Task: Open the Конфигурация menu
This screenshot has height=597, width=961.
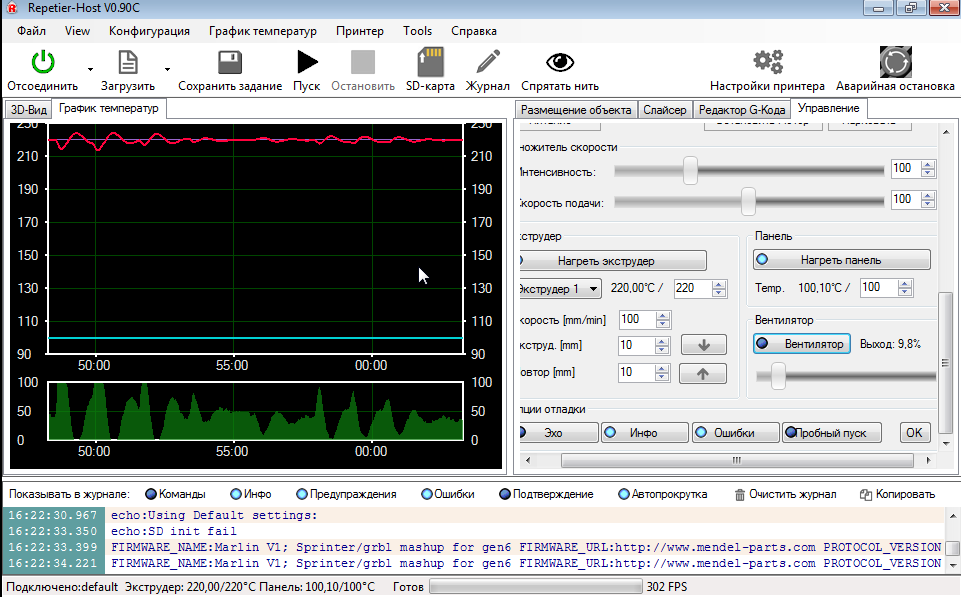Action: point(149,31)
